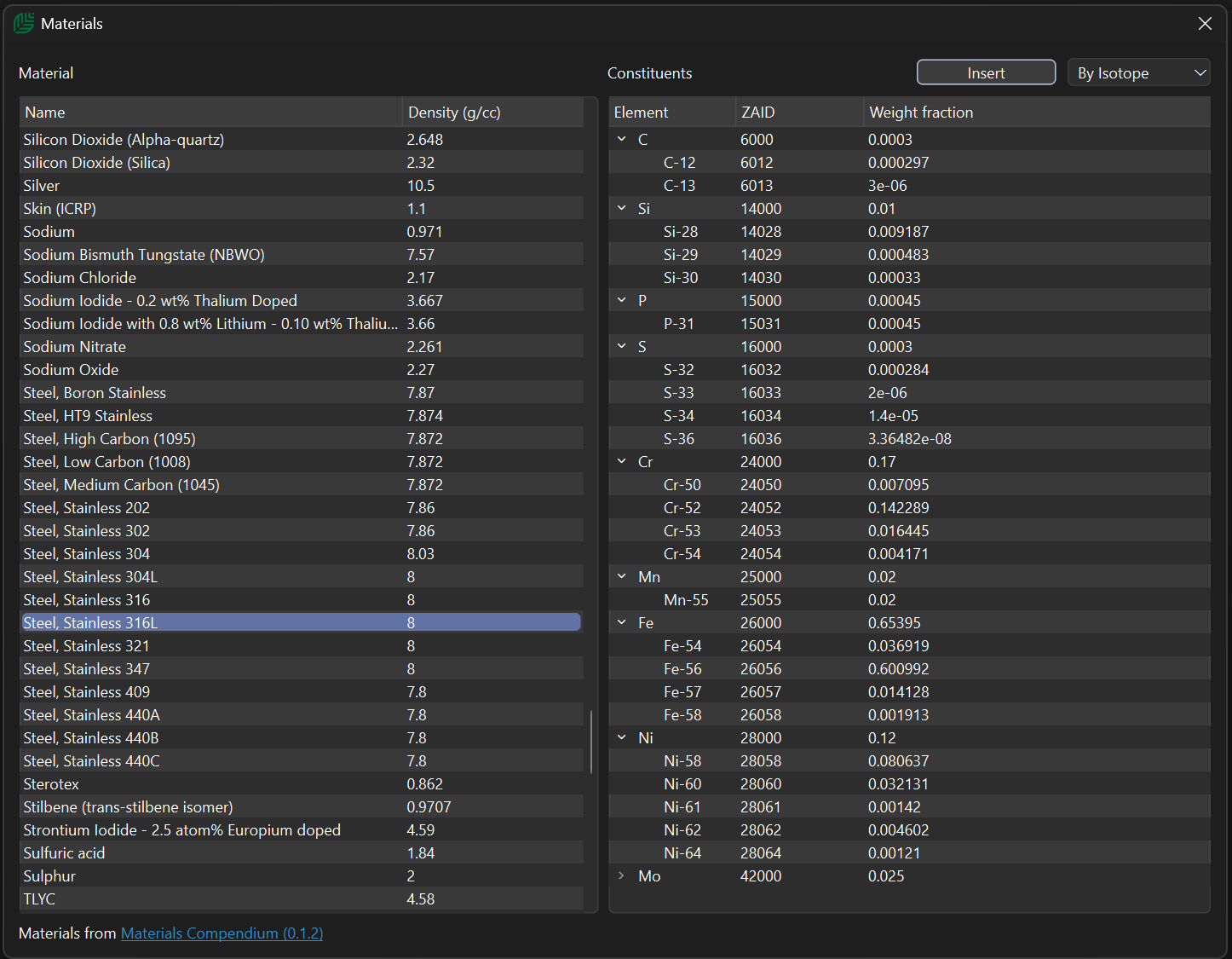Collapse the Fe element row
1232x959 pixels.
622,622
